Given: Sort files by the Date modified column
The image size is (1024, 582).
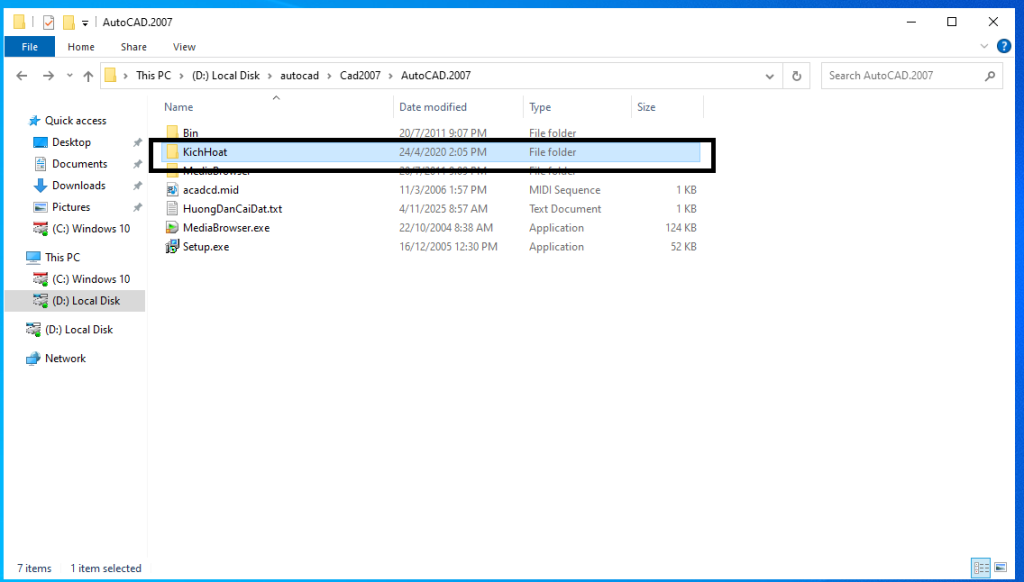Looking at the screenshot, I should tap(433, 107).
